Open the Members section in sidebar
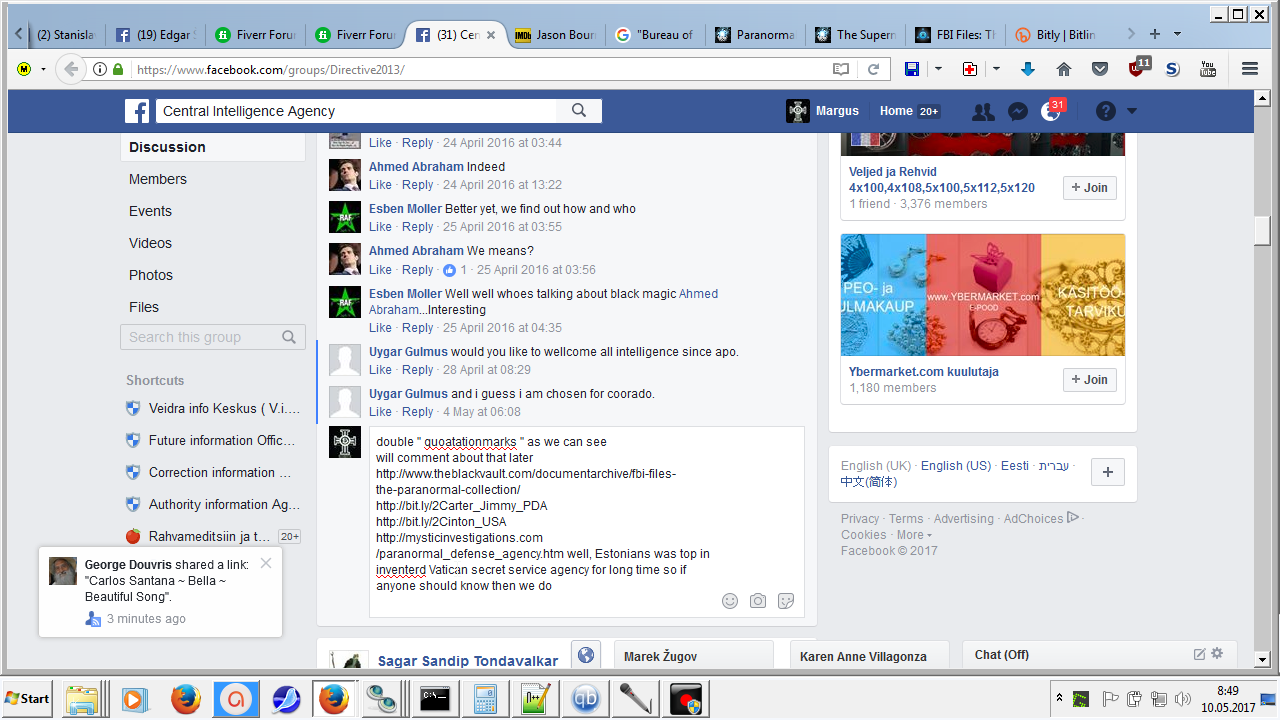 click(158, 179)
